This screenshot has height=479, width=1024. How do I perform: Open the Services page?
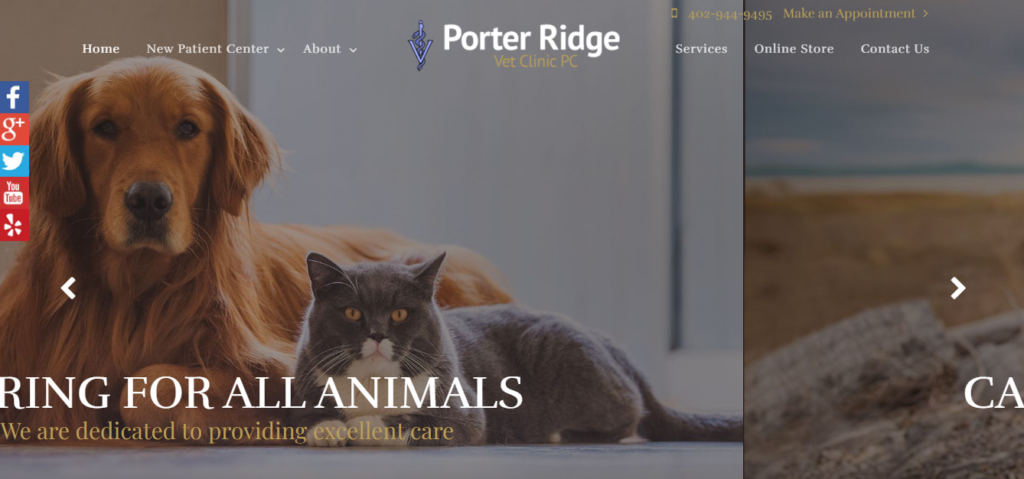pyautogui.click(x=701, y=49)
